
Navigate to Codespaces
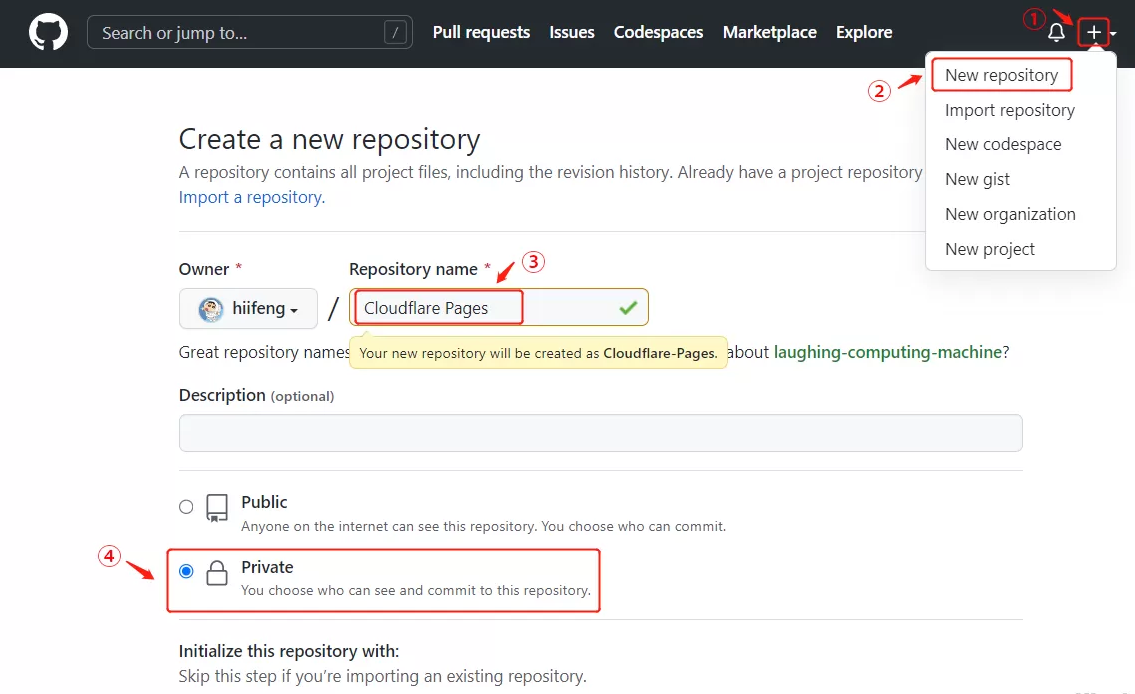[x=659, y=33]
